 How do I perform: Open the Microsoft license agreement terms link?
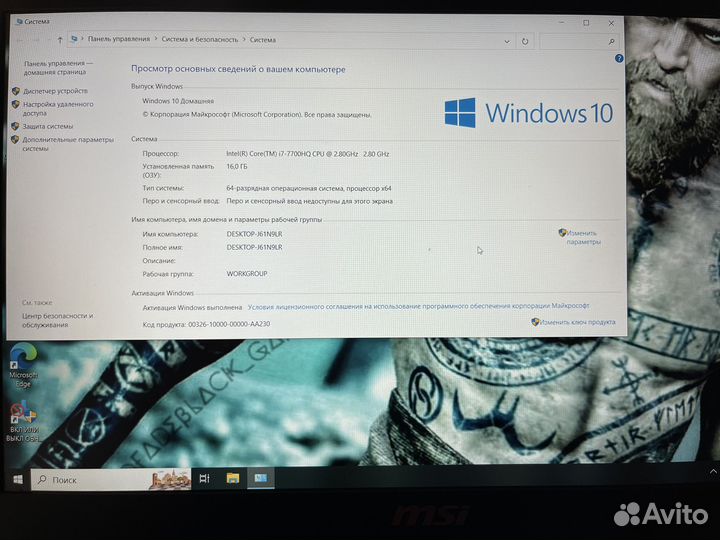pos(418,306)
